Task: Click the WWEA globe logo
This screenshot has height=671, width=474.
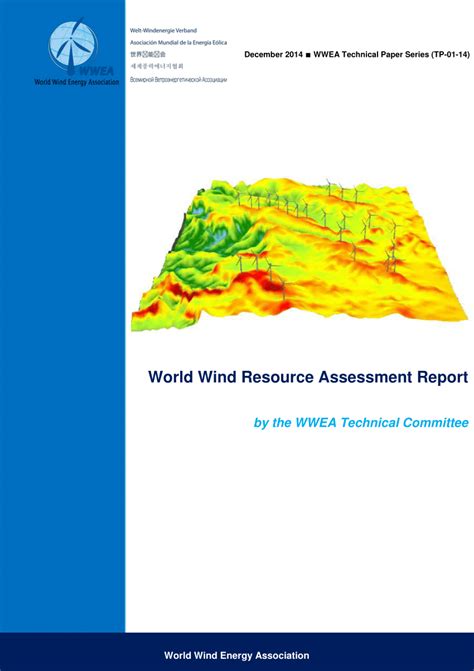Action: coord(74,46)
